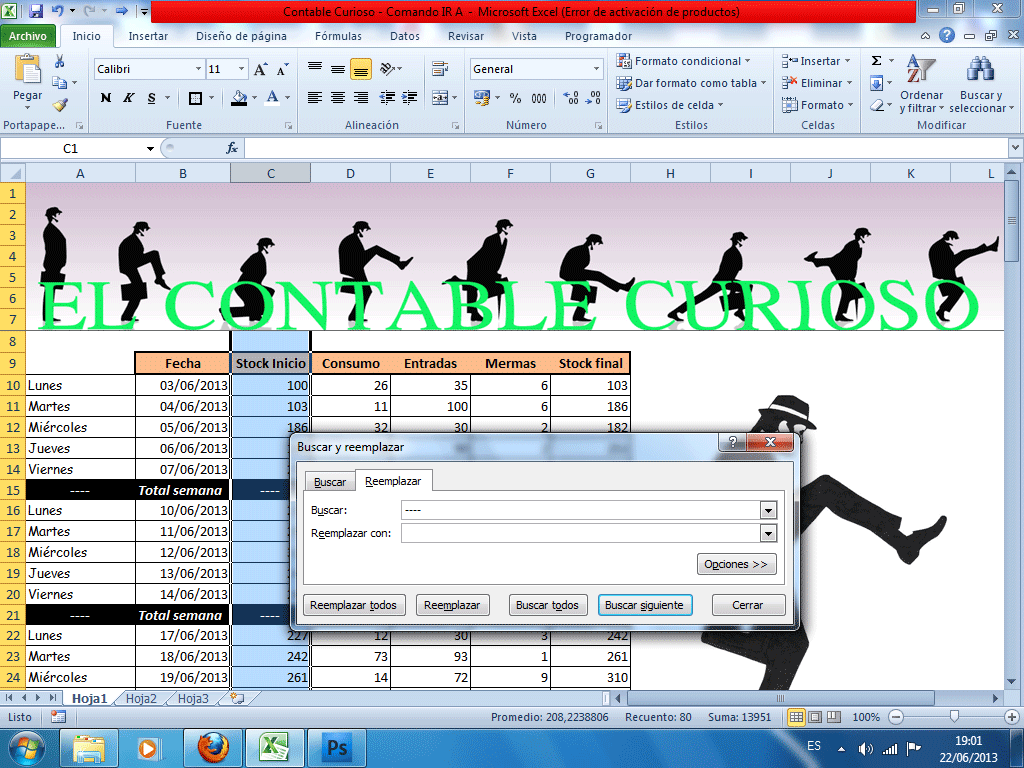Toggle center horizontal alignment button
Image resolution: width=1024 pixels, height=768 pixels.
(x=338, y=98)
